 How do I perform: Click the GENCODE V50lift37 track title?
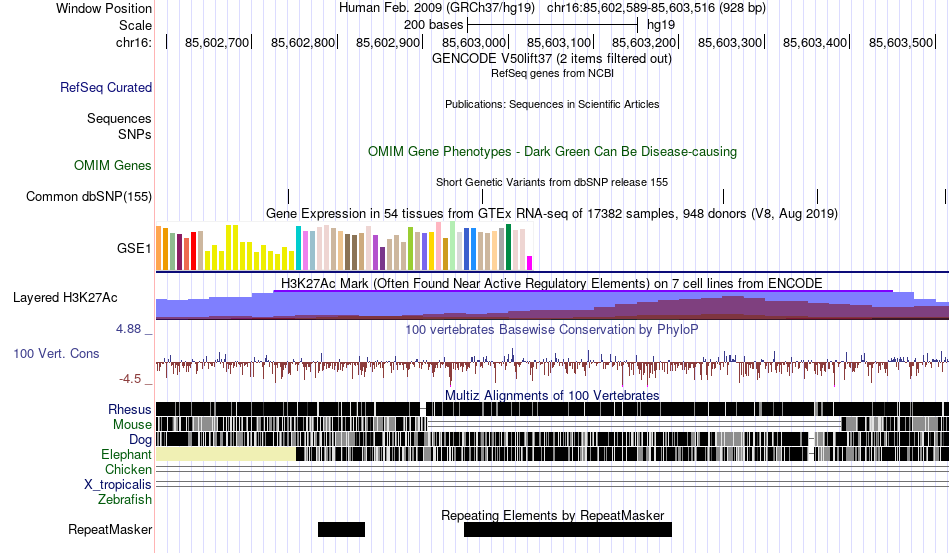tap(552, 59)
